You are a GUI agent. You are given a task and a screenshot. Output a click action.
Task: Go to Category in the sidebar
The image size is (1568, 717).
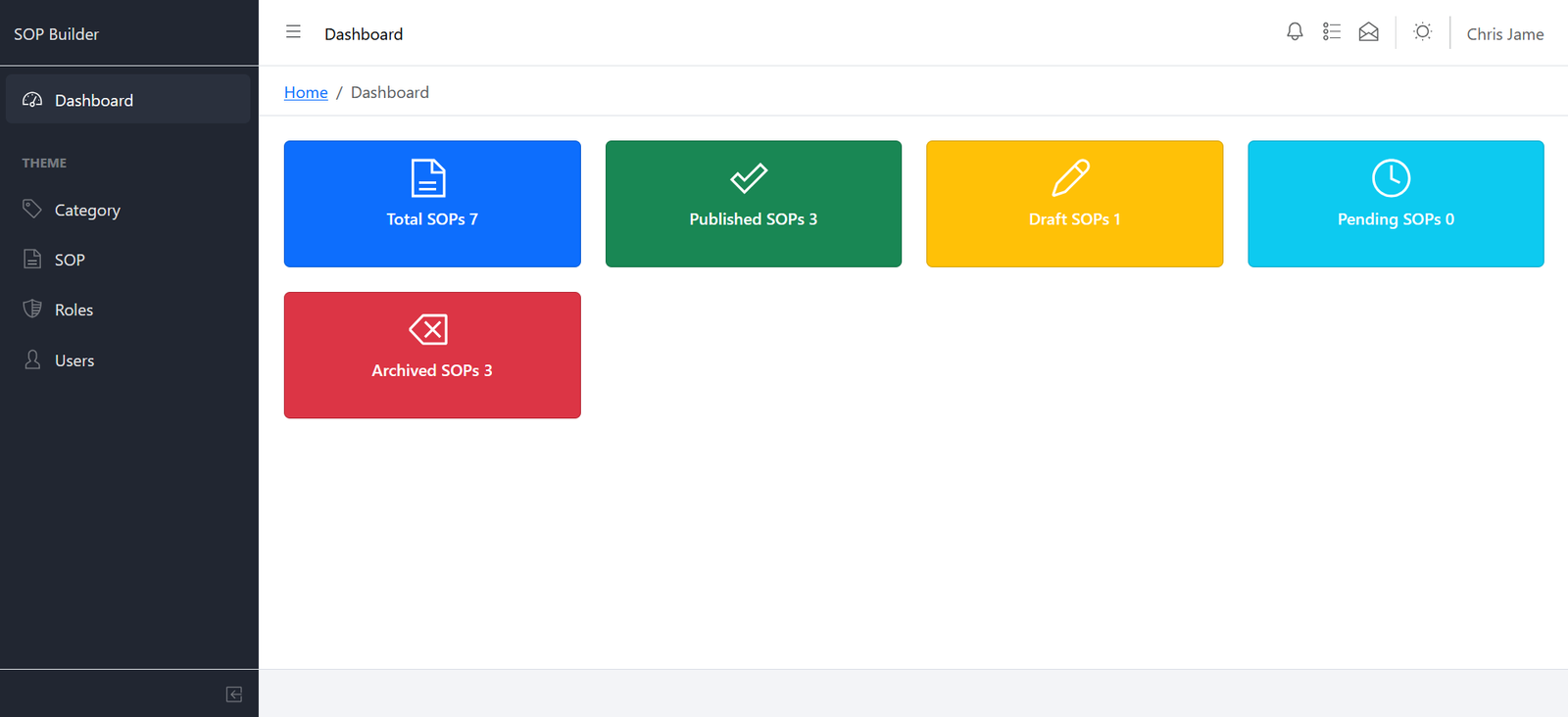(x=87, y=210)
